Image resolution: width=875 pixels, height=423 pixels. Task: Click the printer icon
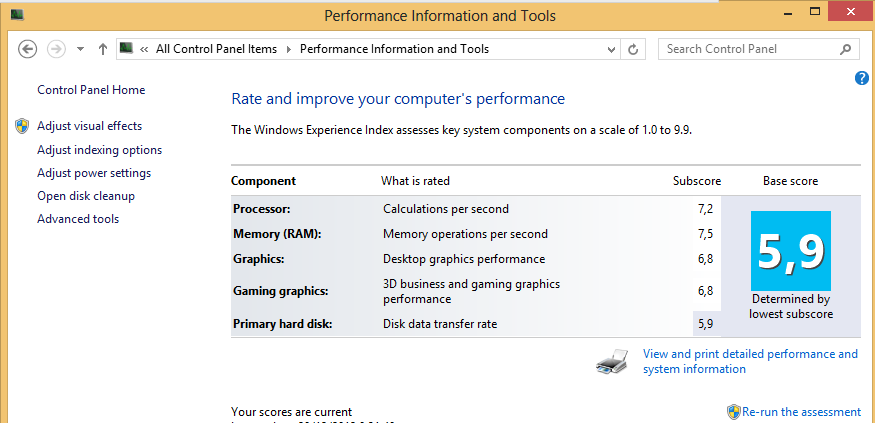(613, 362)
